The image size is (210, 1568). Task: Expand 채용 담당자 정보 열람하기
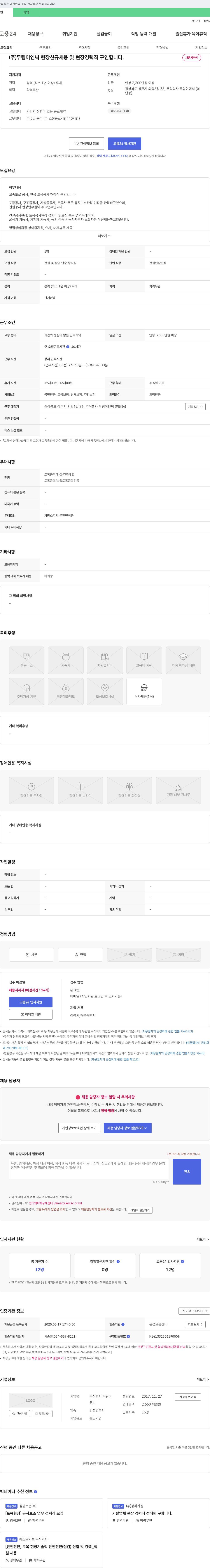128,1128
